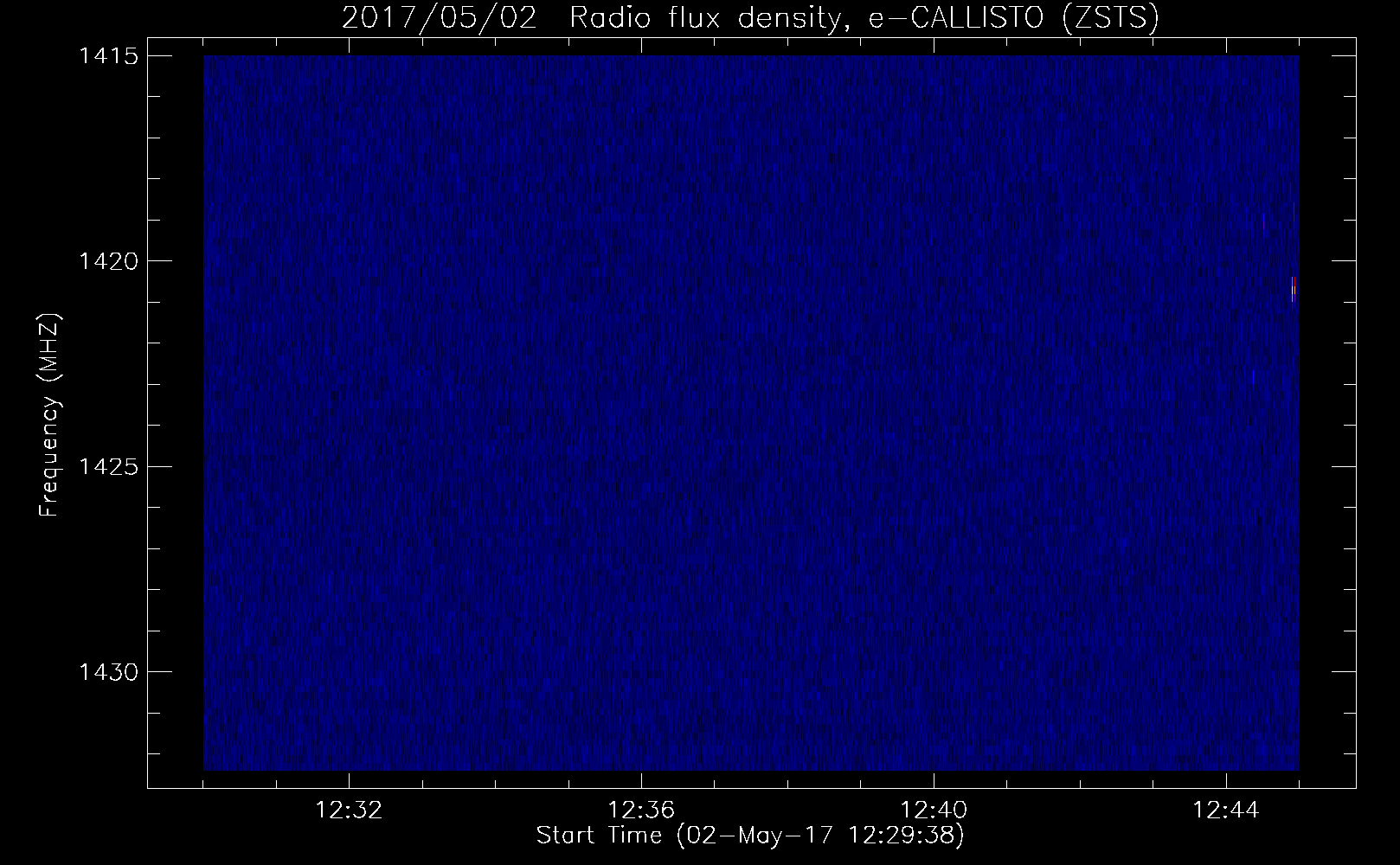Viewport: 1400px width, 865px height.
Task: Click the red burst spike near 1420 MHz
Action: 1294,289
